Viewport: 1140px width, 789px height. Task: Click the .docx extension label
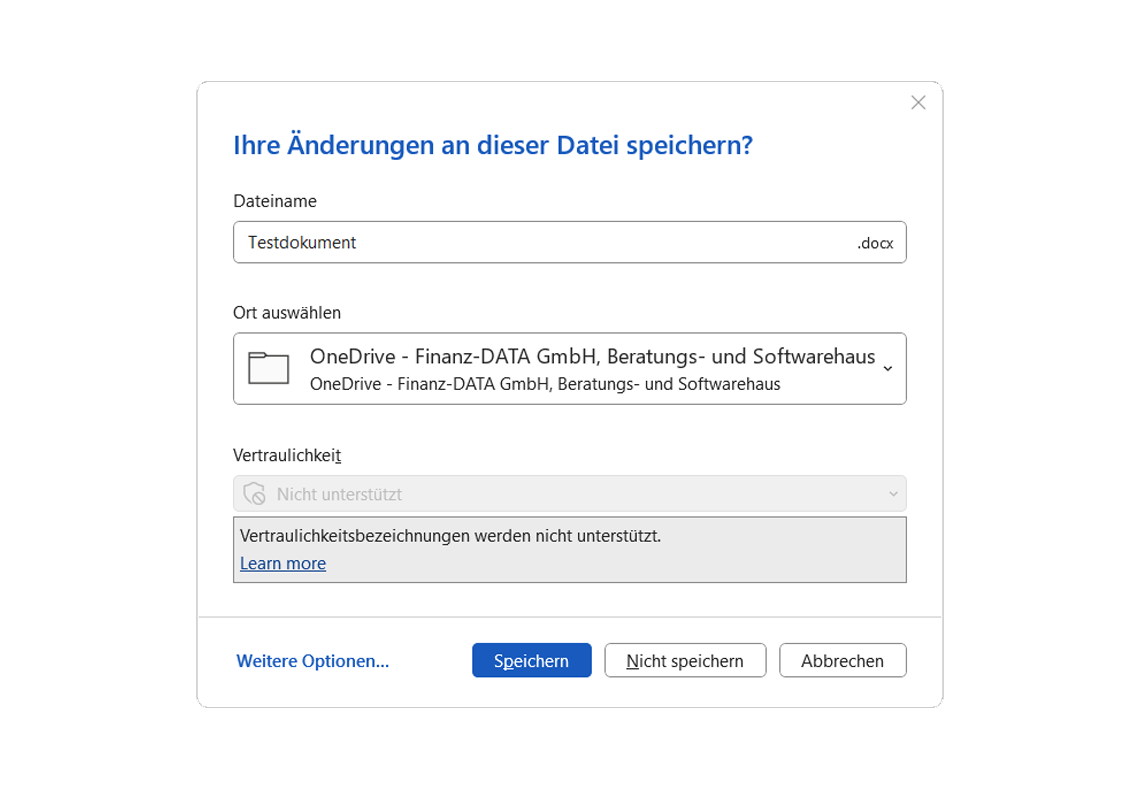pos(875,242)
